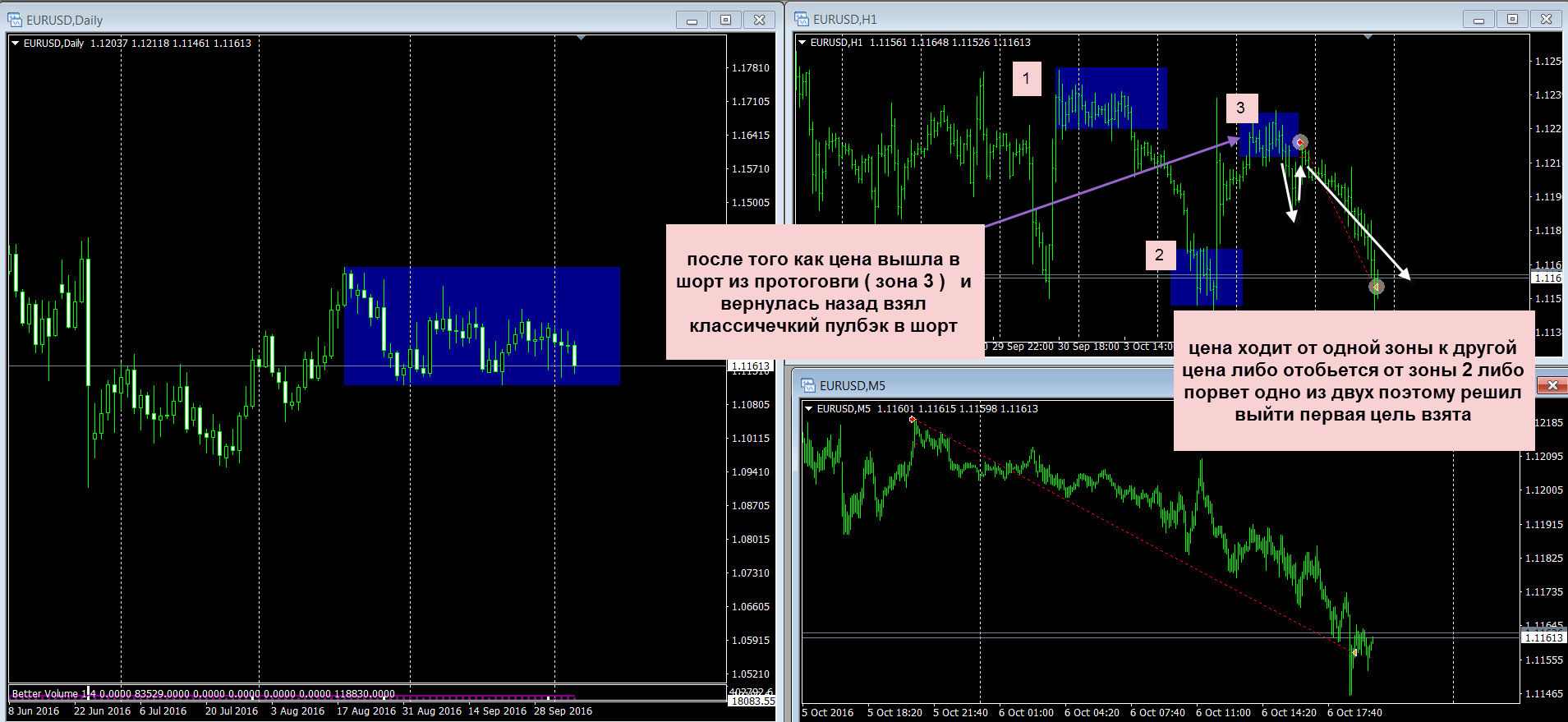
Task: Grab the chart shift marker atop Daily chart
Action: point(581,38)
